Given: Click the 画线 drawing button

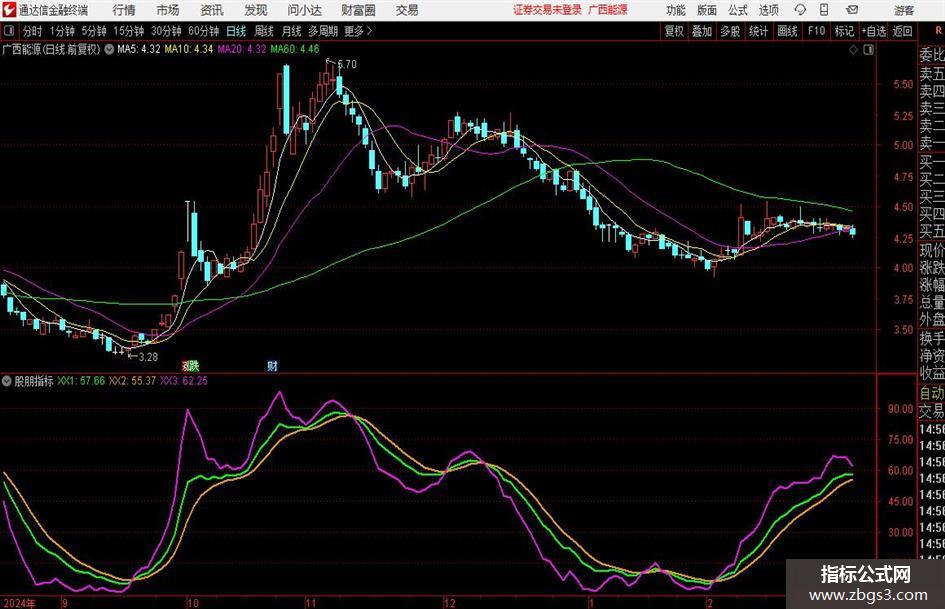Looking at the screenshot, I should (788, 31).
